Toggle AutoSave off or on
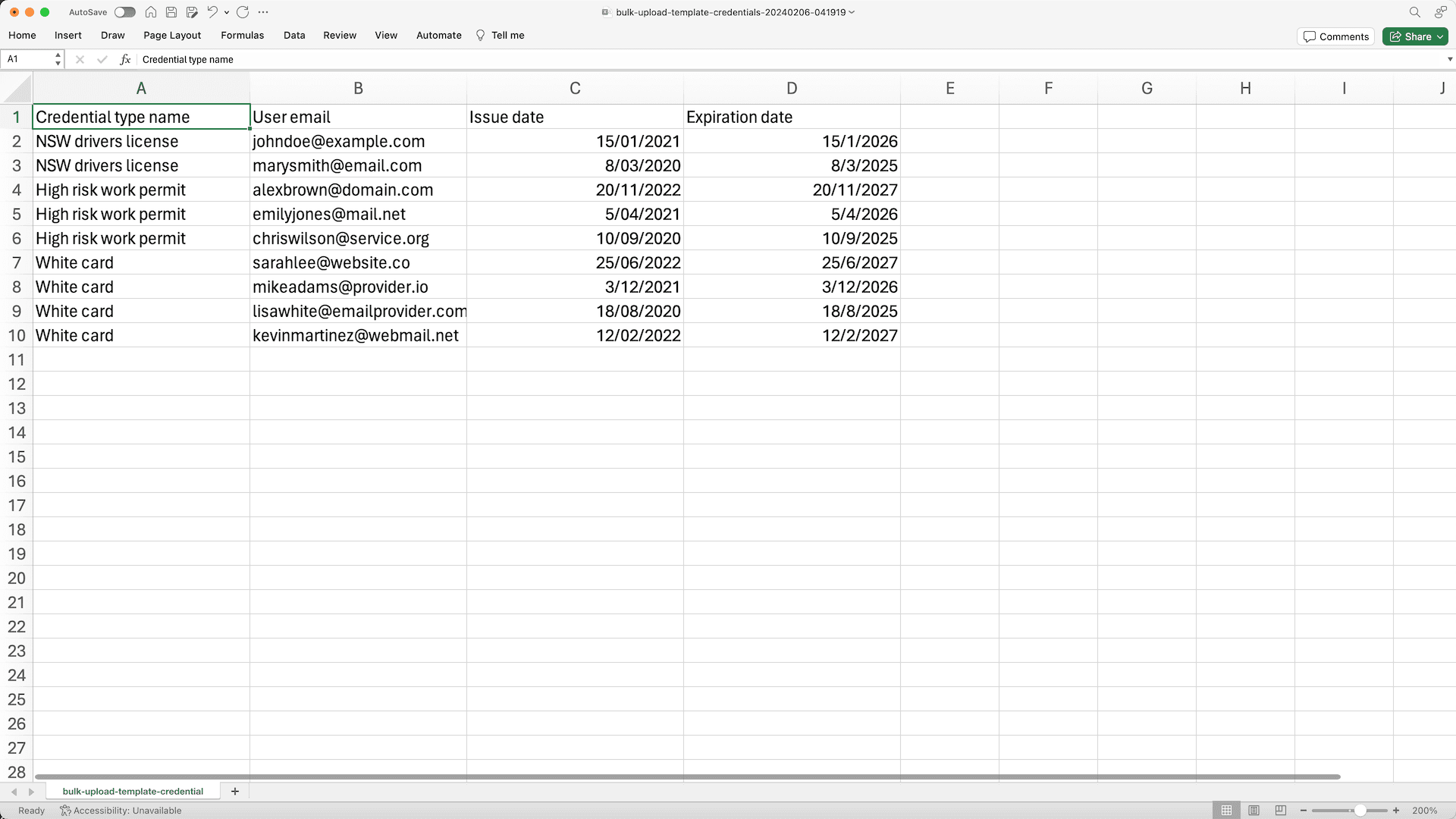The width and height of the screenshot is (1456, 819). coord(124,12)
